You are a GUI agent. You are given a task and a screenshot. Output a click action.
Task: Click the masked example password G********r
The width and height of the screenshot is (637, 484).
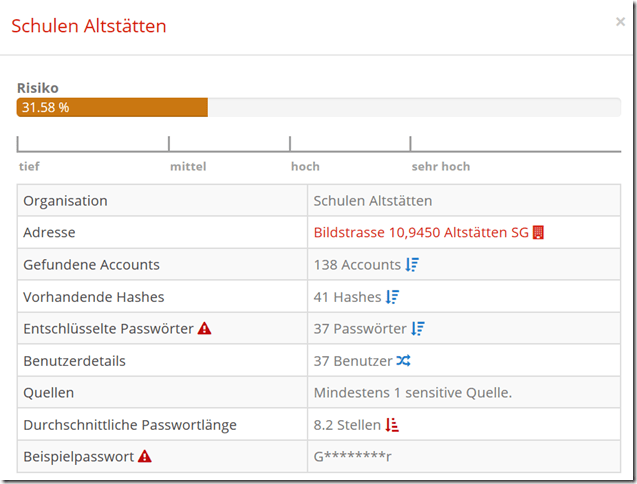click(353, 457)
